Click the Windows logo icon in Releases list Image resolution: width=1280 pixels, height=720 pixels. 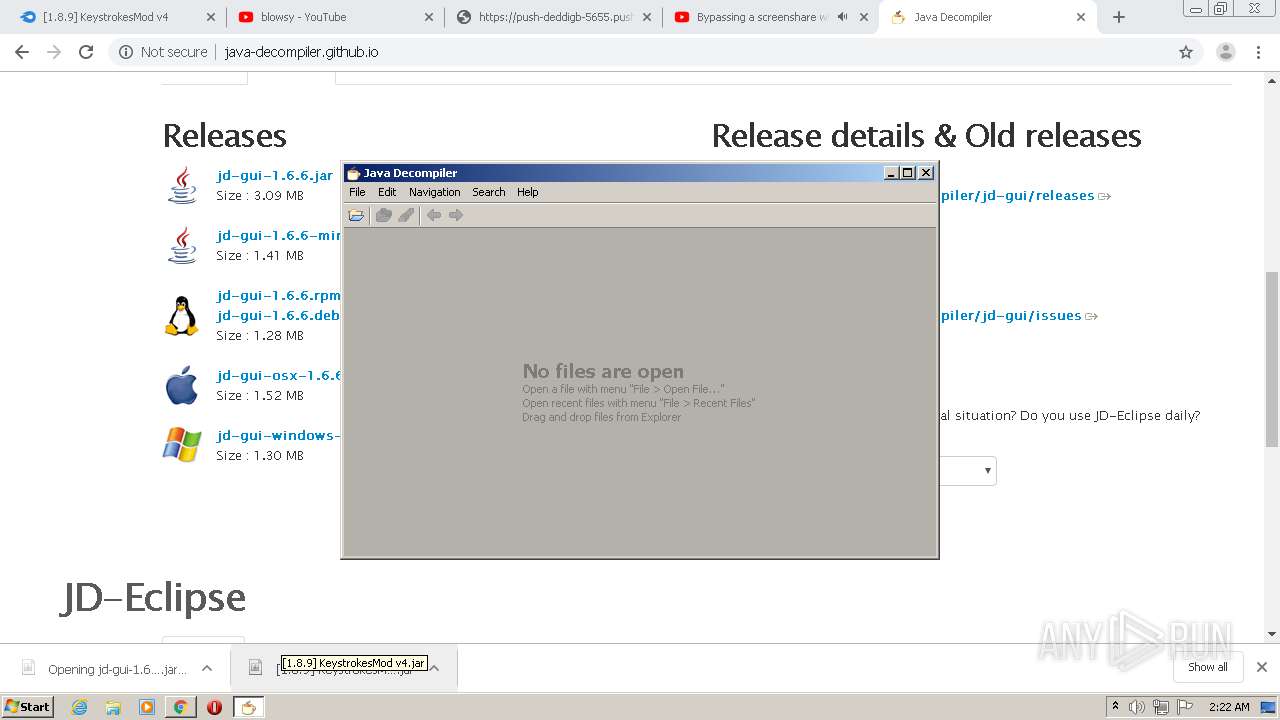tap(182, 444)
